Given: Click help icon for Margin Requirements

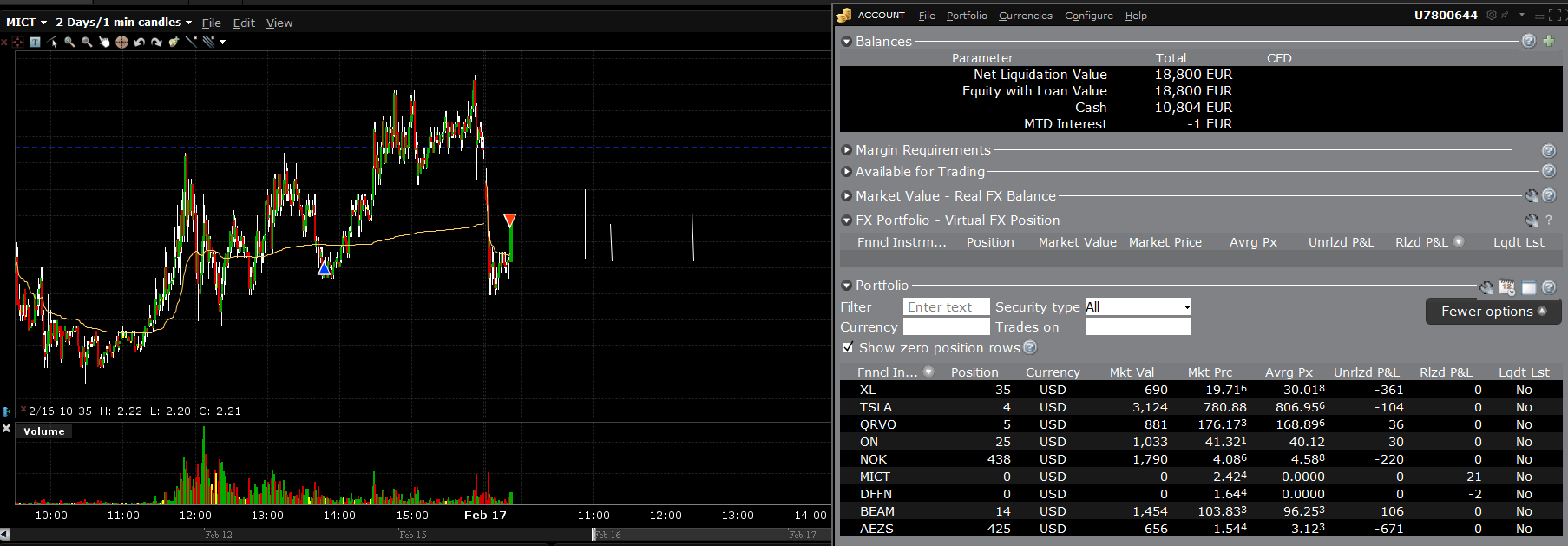Looking at the screenshot, I should [1548, 151].
